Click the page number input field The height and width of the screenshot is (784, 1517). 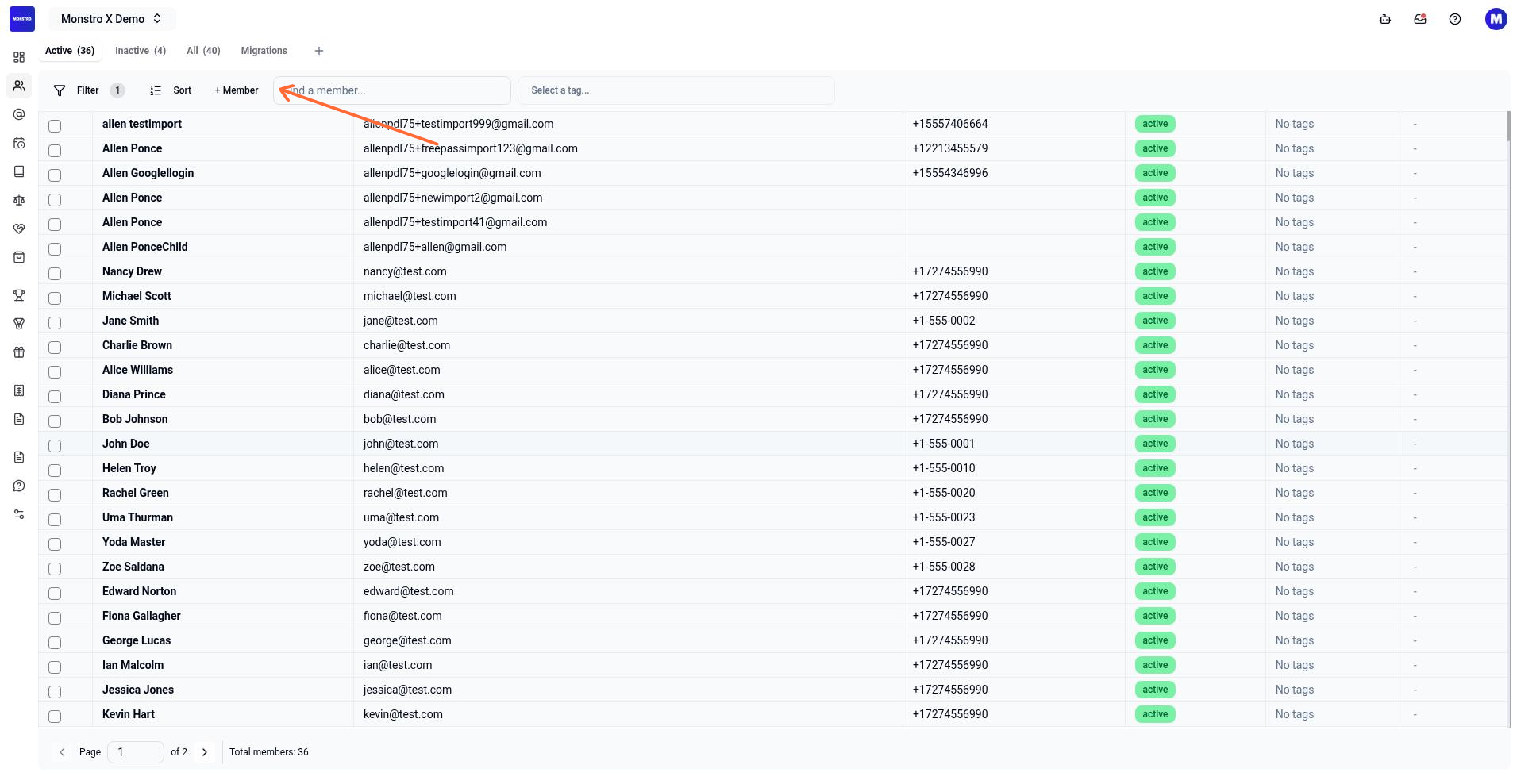click(136, 752)
